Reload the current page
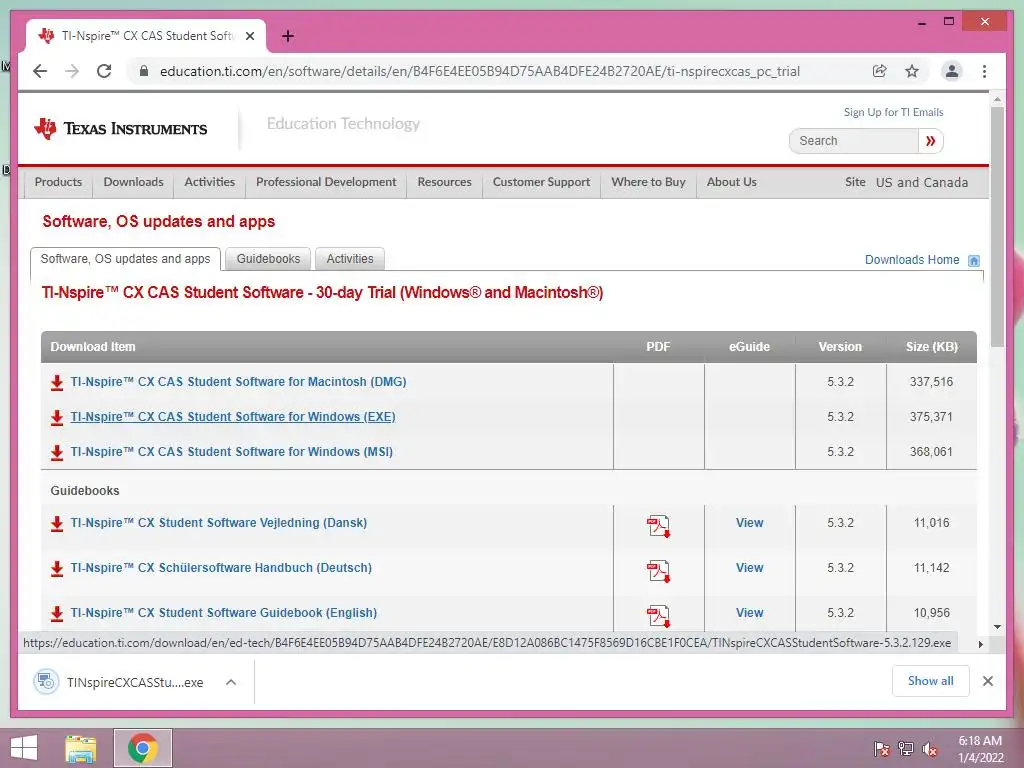Viewport: 1024px width, 768px height. 104,71
